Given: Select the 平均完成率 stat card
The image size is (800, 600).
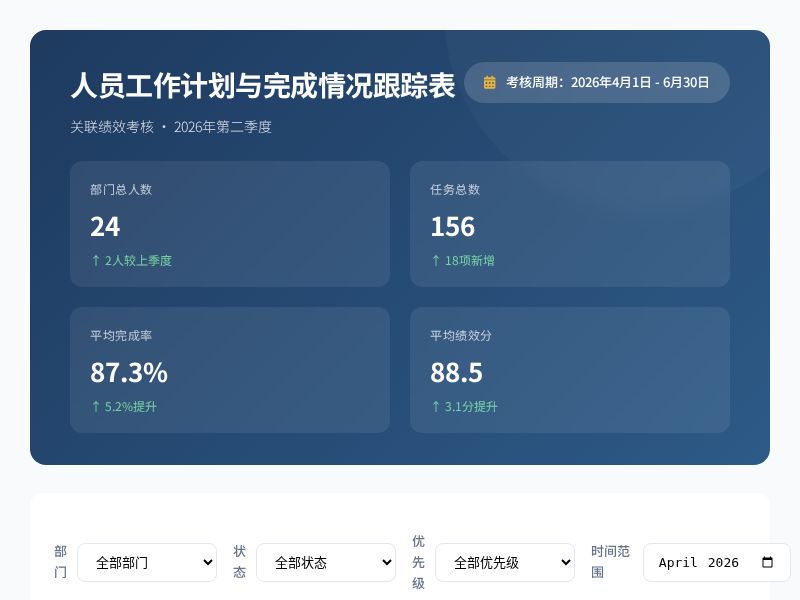Looking at the screenshot, I should pyautogui.click(x=230, y=370).
